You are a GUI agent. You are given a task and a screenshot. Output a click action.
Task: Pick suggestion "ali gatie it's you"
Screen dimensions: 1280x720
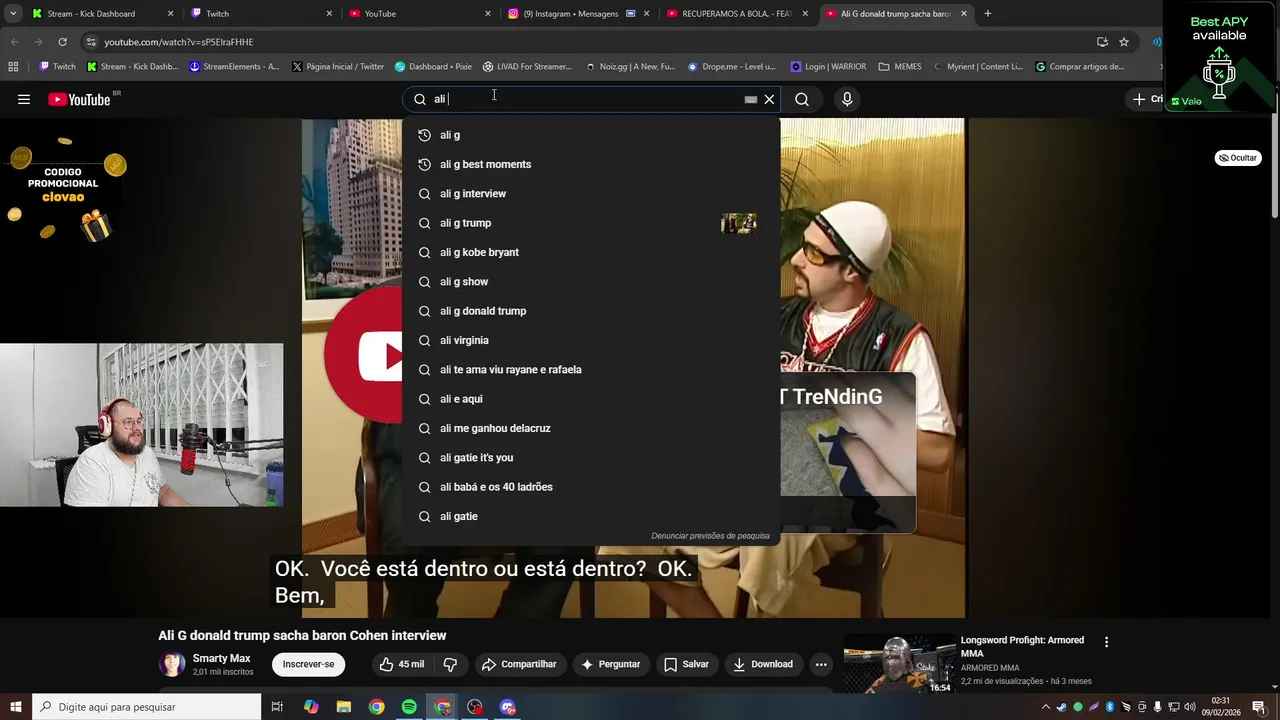click(x=591, y=458)
